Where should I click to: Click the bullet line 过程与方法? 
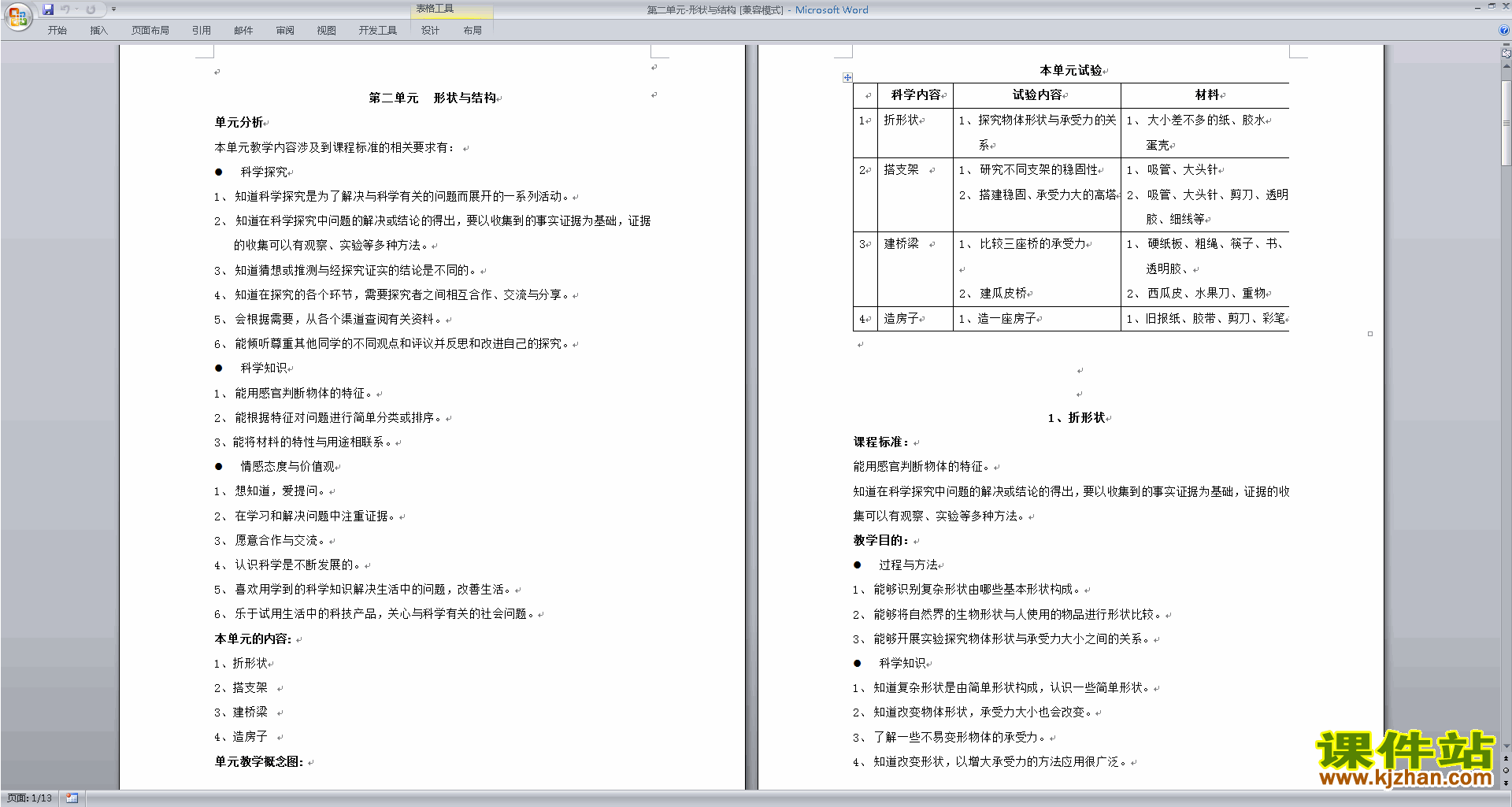click(x=908, y=565)
